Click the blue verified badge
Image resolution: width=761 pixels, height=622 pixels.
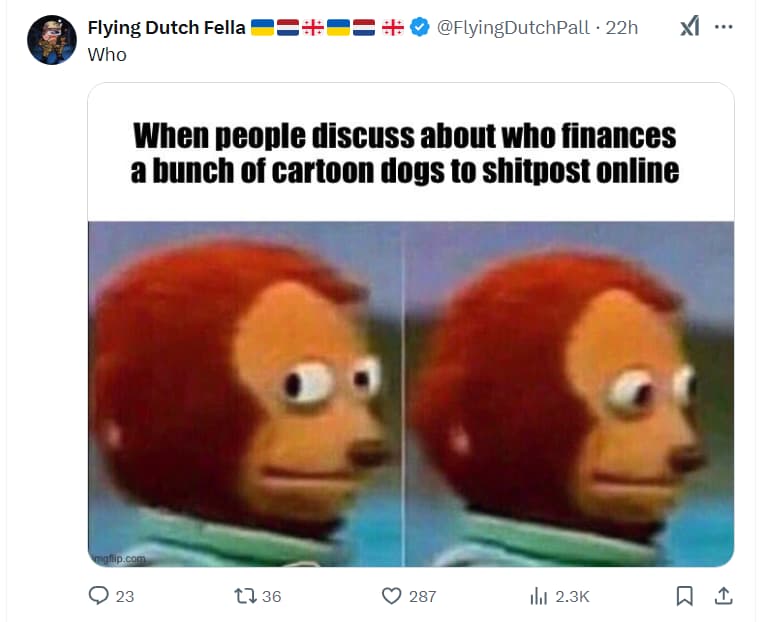(419, 27)
